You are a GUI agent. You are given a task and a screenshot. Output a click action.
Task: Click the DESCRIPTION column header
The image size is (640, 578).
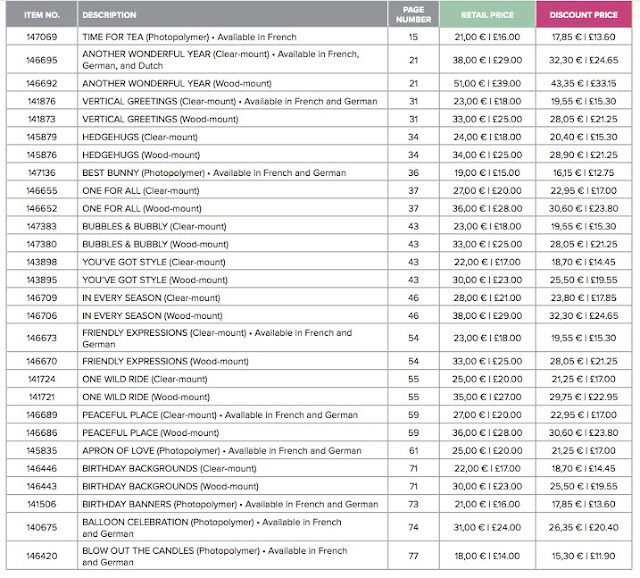pos(110,16)
